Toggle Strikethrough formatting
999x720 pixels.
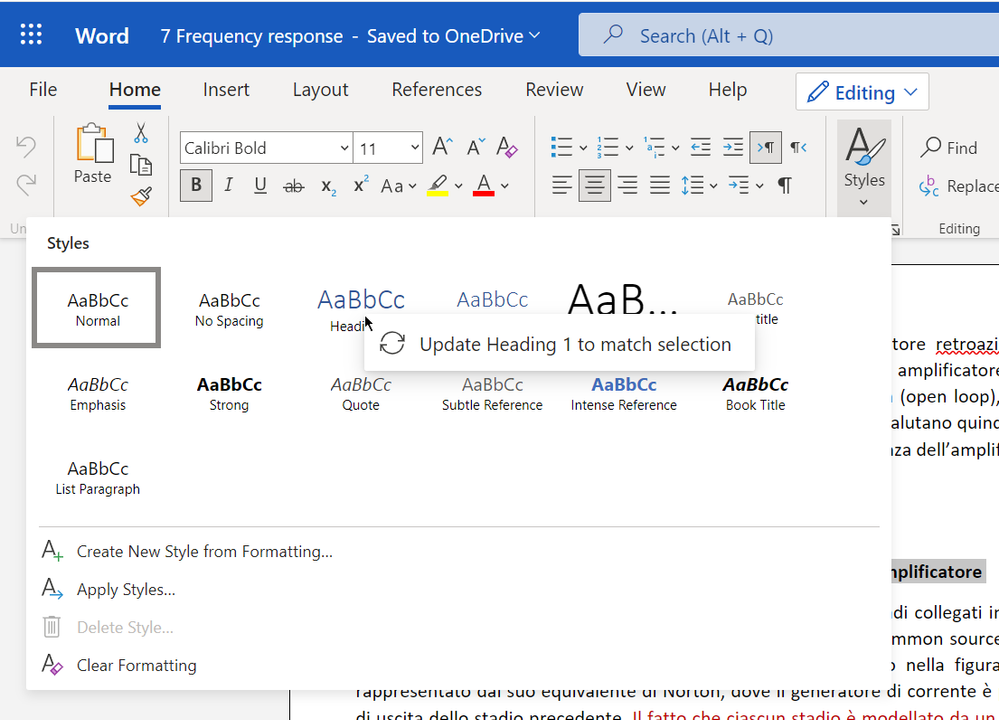pos(293,186)
